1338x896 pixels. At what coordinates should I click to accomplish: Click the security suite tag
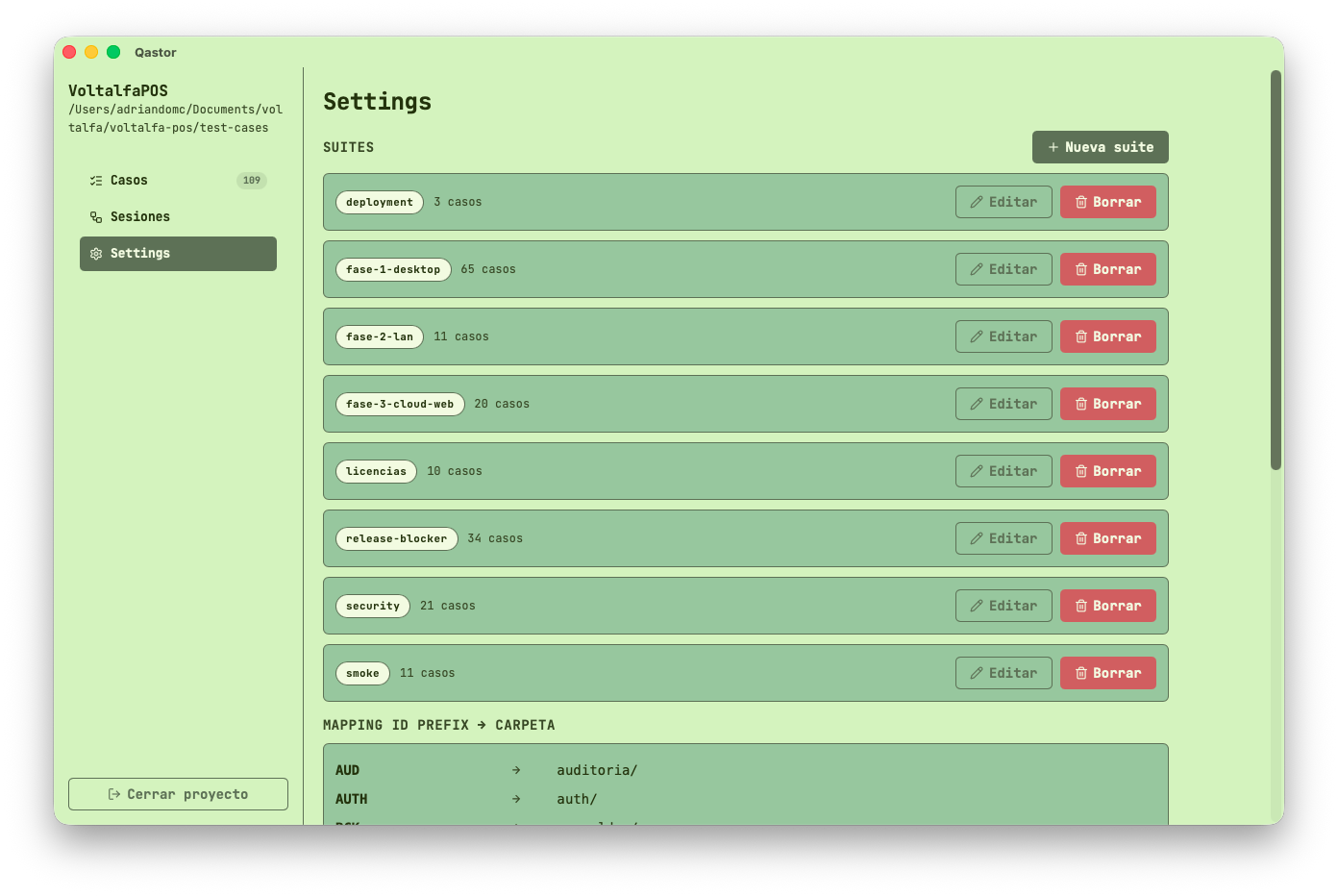pos(373,606)
